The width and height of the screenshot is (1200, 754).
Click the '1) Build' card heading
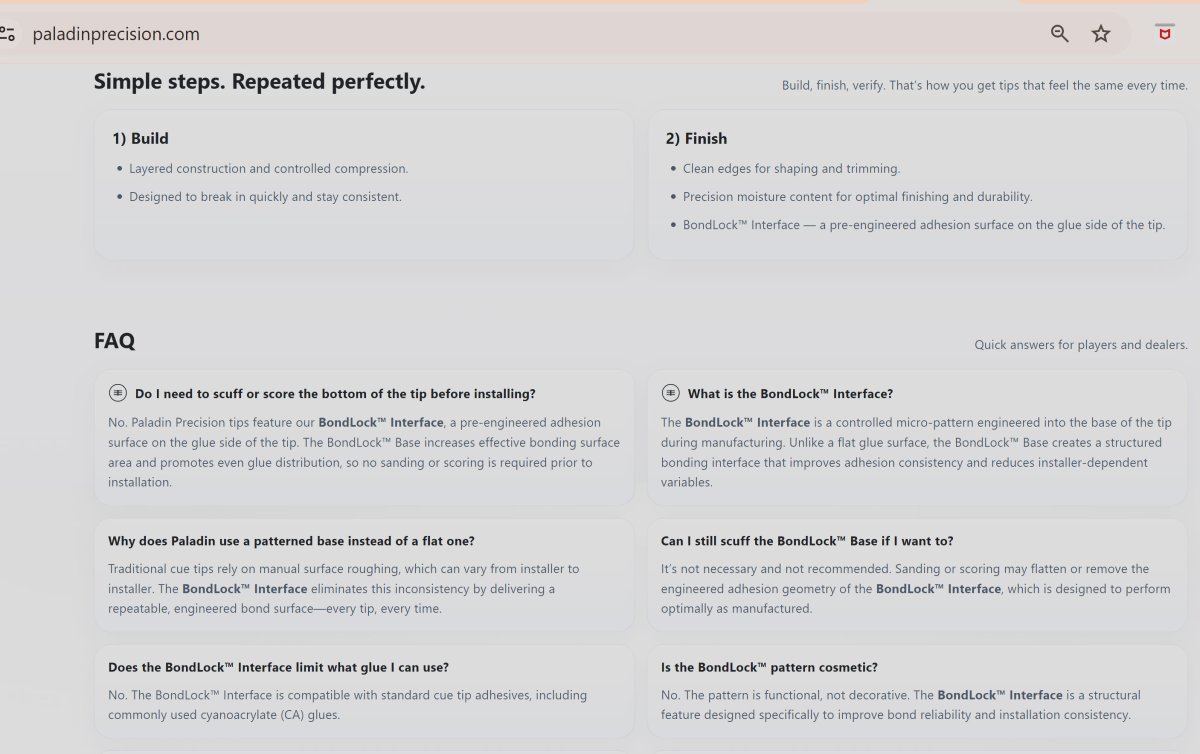click(140, 138)
